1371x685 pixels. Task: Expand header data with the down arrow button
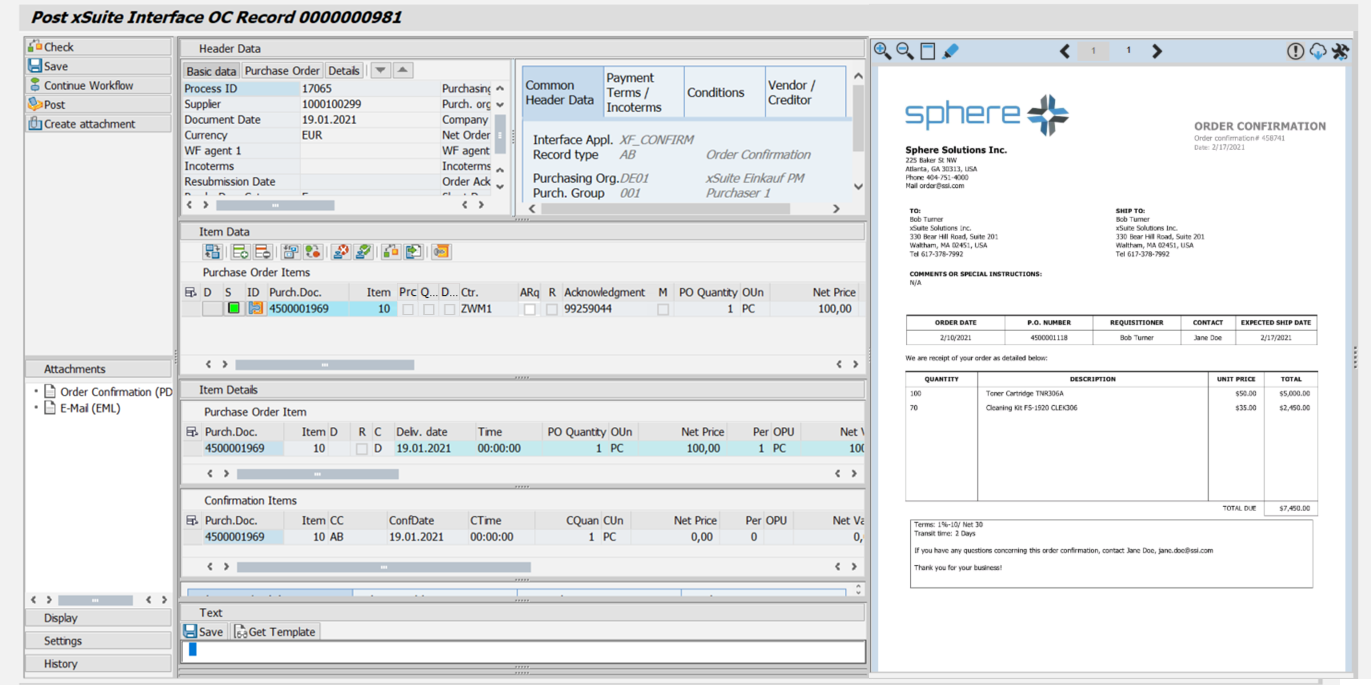click(x=380, y=71)
